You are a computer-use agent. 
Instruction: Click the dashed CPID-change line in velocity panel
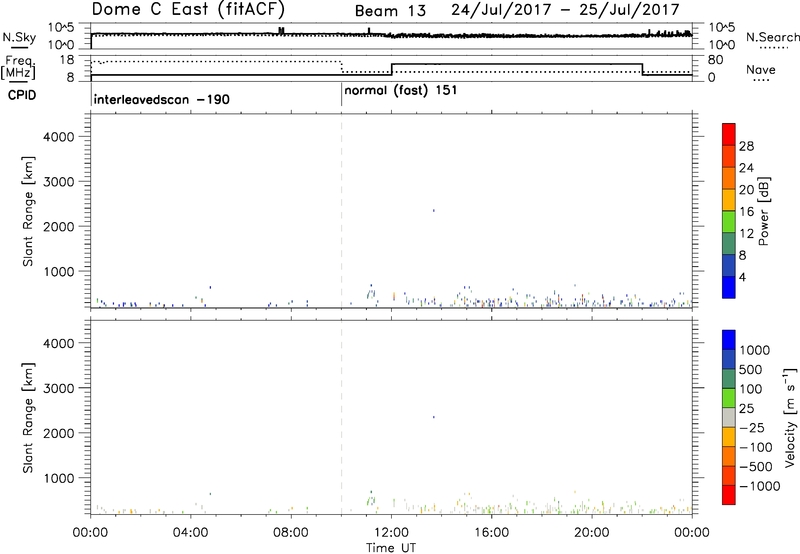click(341, 417)
